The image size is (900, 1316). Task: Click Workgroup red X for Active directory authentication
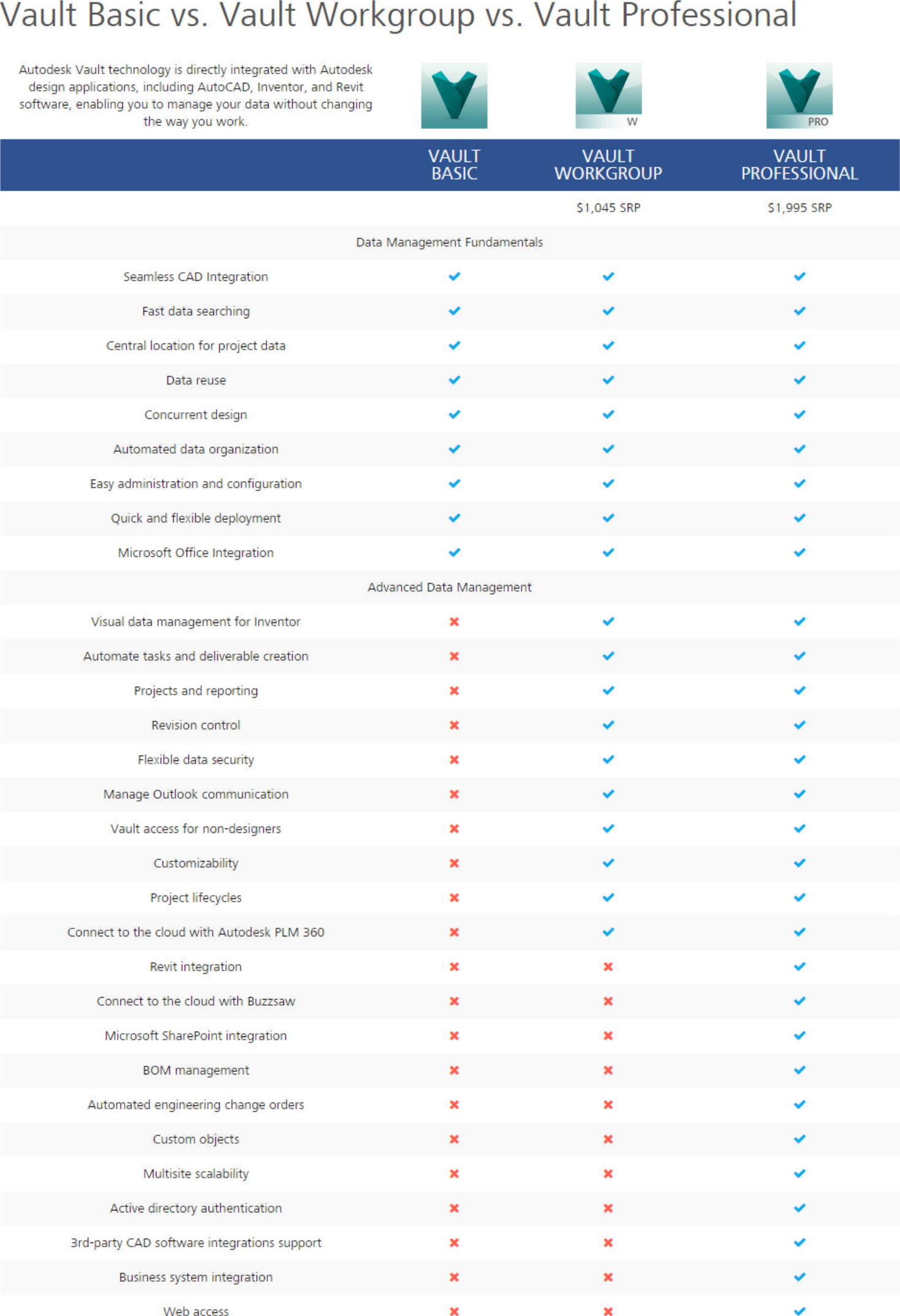coord(608,1208)
